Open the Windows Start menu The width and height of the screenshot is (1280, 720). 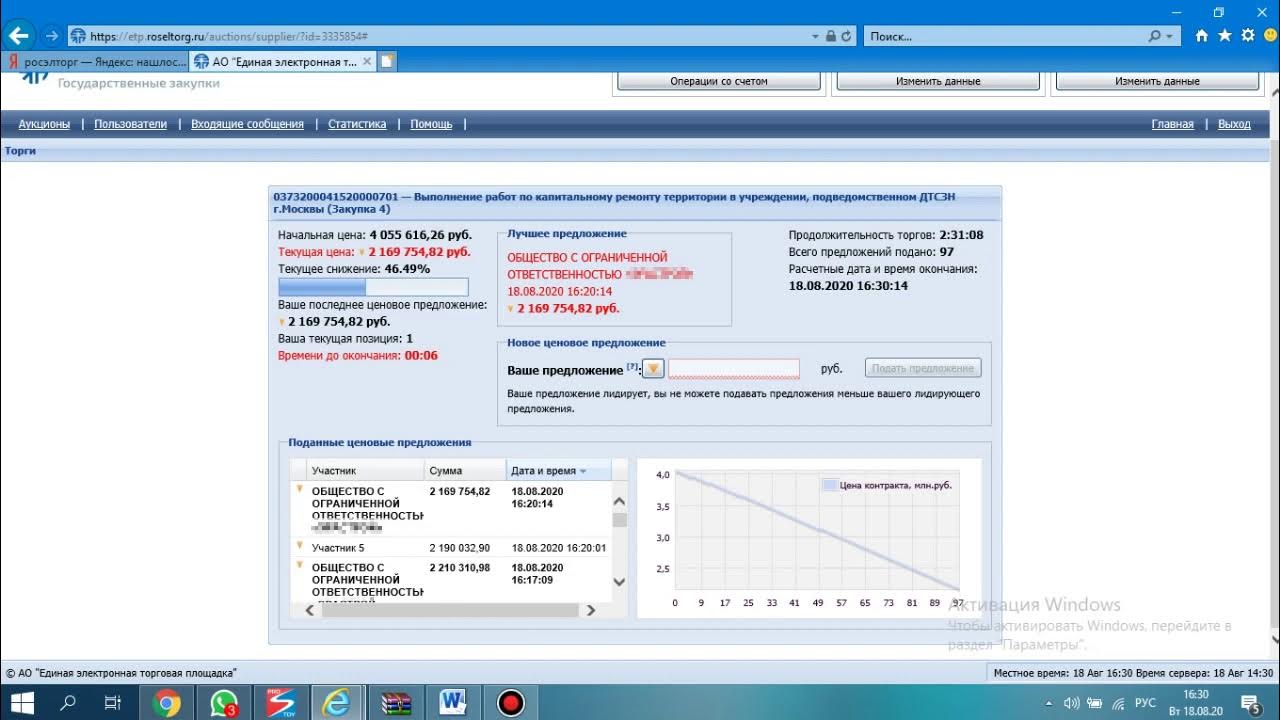coord(21,703)
